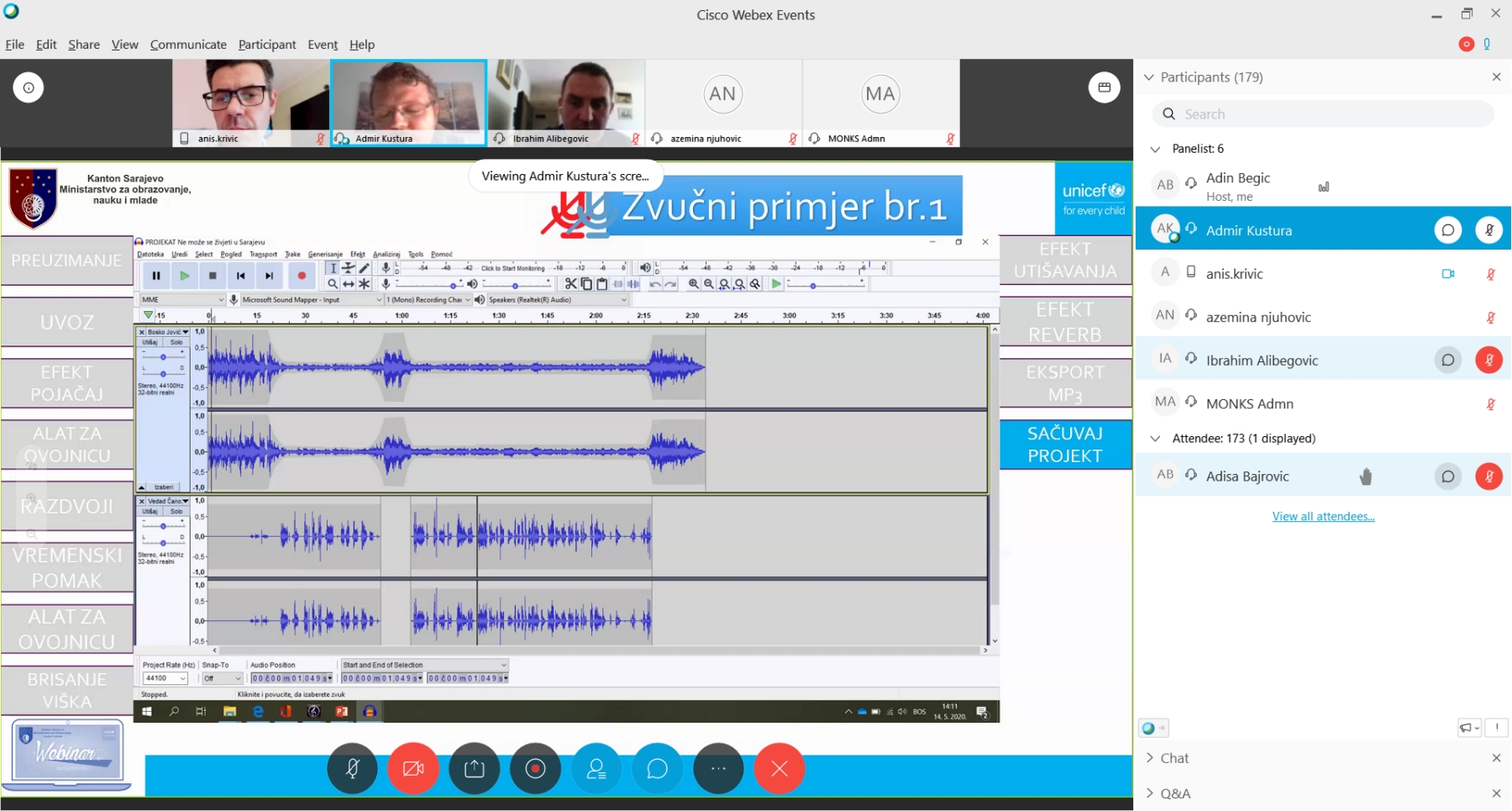Toggle your microphone mute in bottom toolbar

click(x=353, y=768)
